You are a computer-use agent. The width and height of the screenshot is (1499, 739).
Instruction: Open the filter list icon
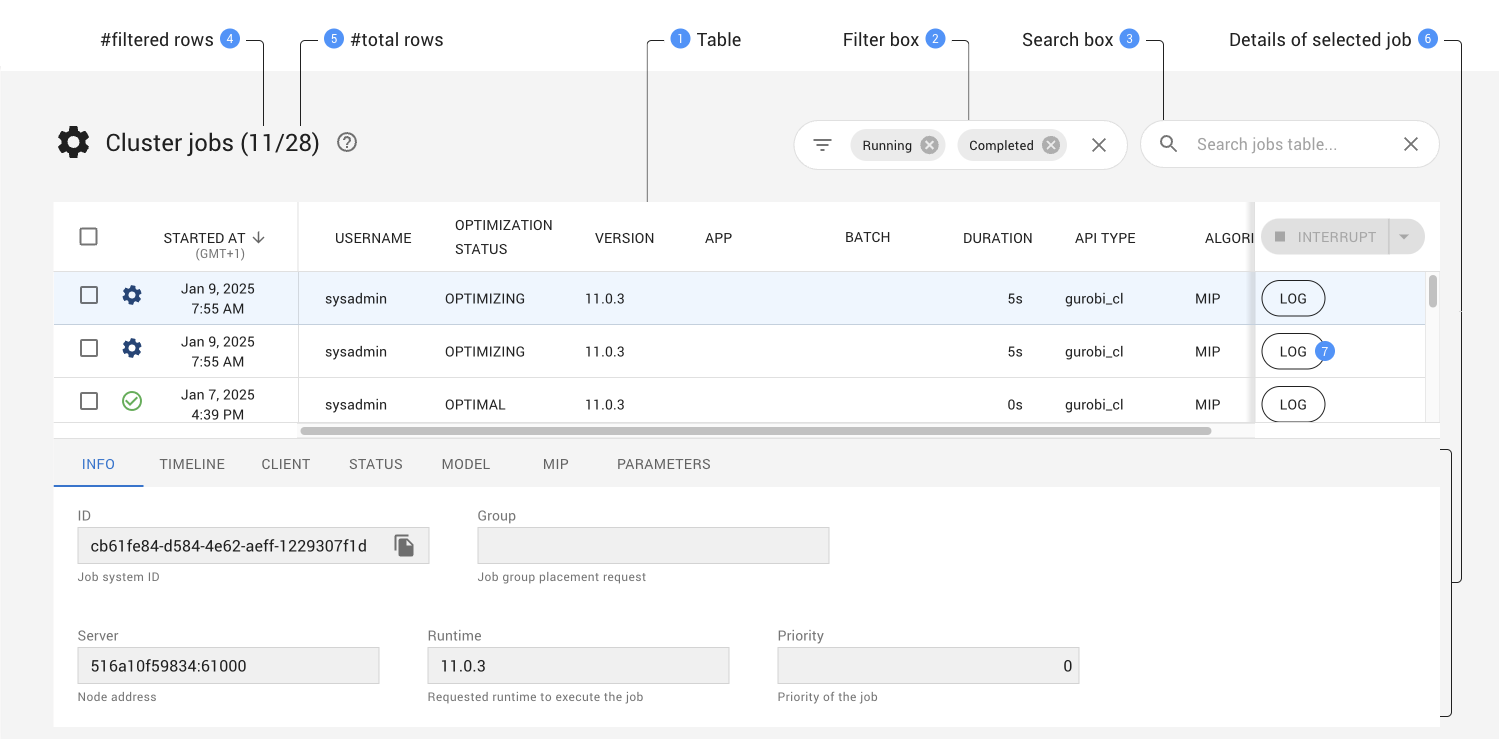tap(822, 145)
